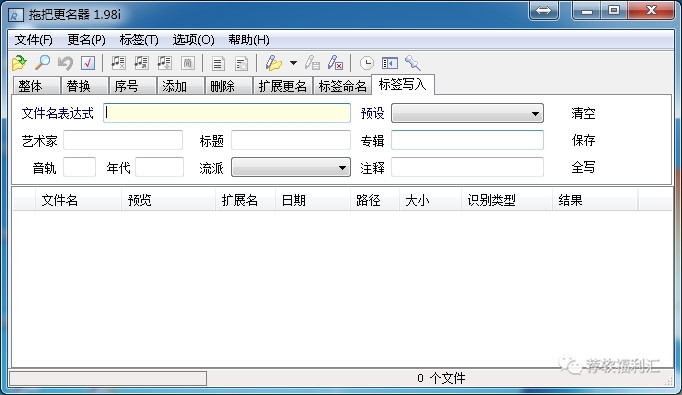Screen dimensions: 682x395
Task: Click the 路径 column header
Action: pos(375,201)
